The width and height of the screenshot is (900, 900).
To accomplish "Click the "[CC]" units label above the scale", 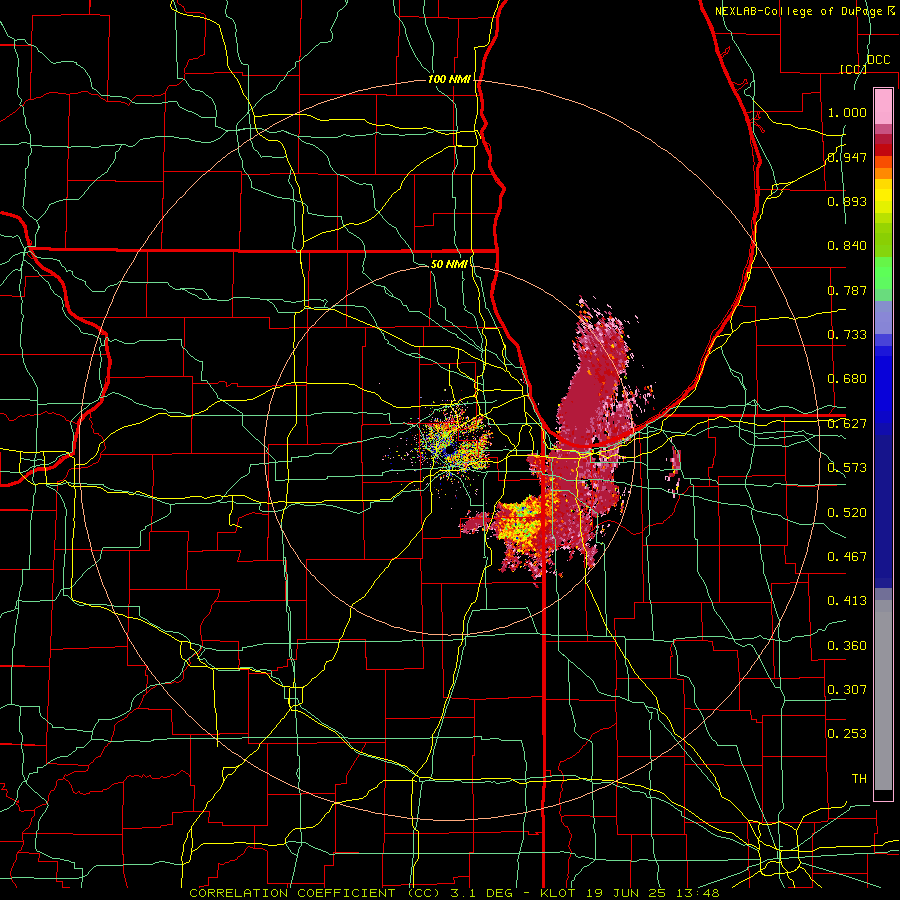I will [854, 69].
